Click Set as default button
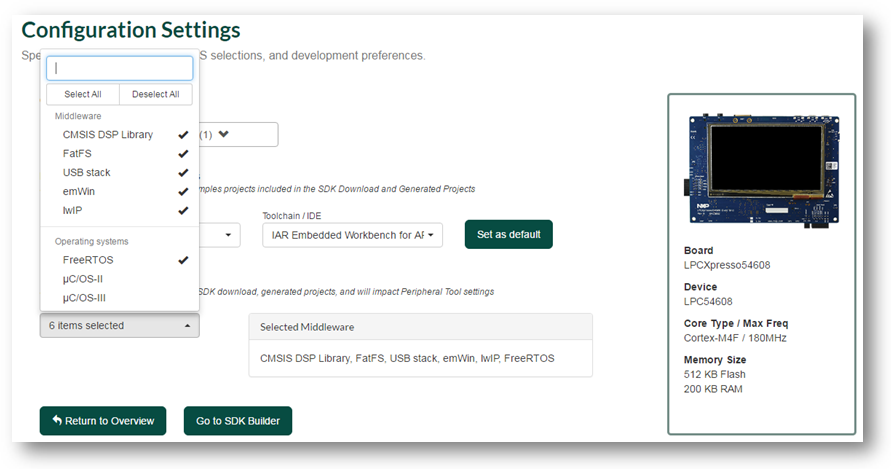 (x=509, y=234)
